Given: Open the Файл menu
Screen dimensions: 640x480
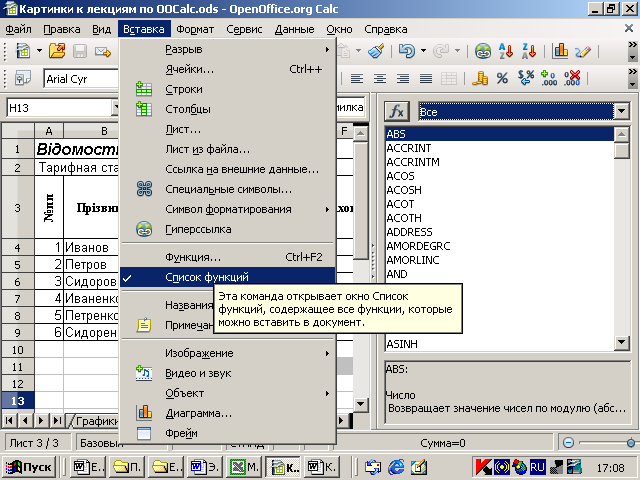Looking at the screenshot, I should pyautogui.click(x=19, y=29).
